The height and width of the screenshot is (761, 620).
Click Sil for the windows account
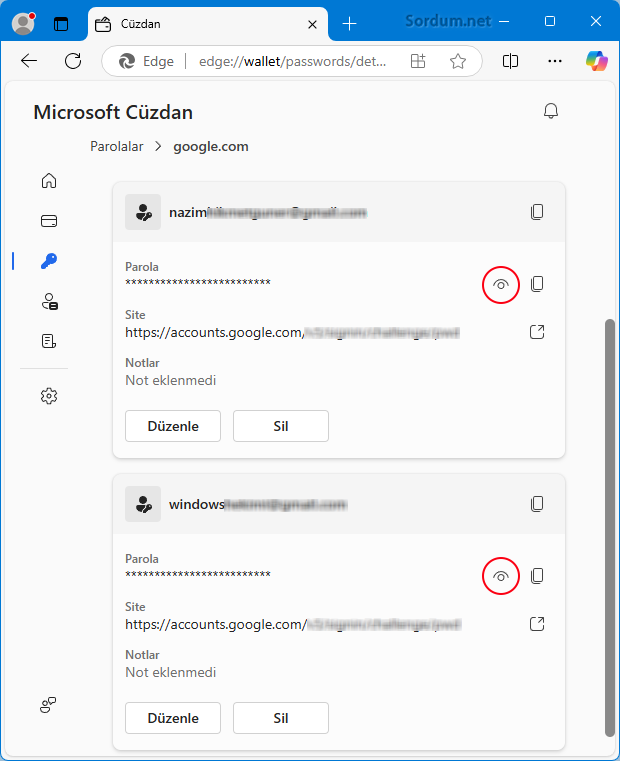(x=281, y=718)
